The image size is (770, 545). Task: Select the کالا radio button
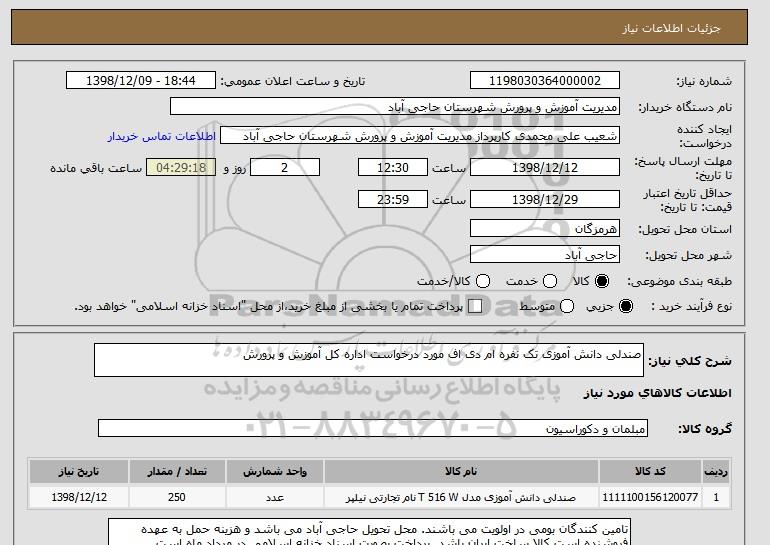[x=602, y=281]
